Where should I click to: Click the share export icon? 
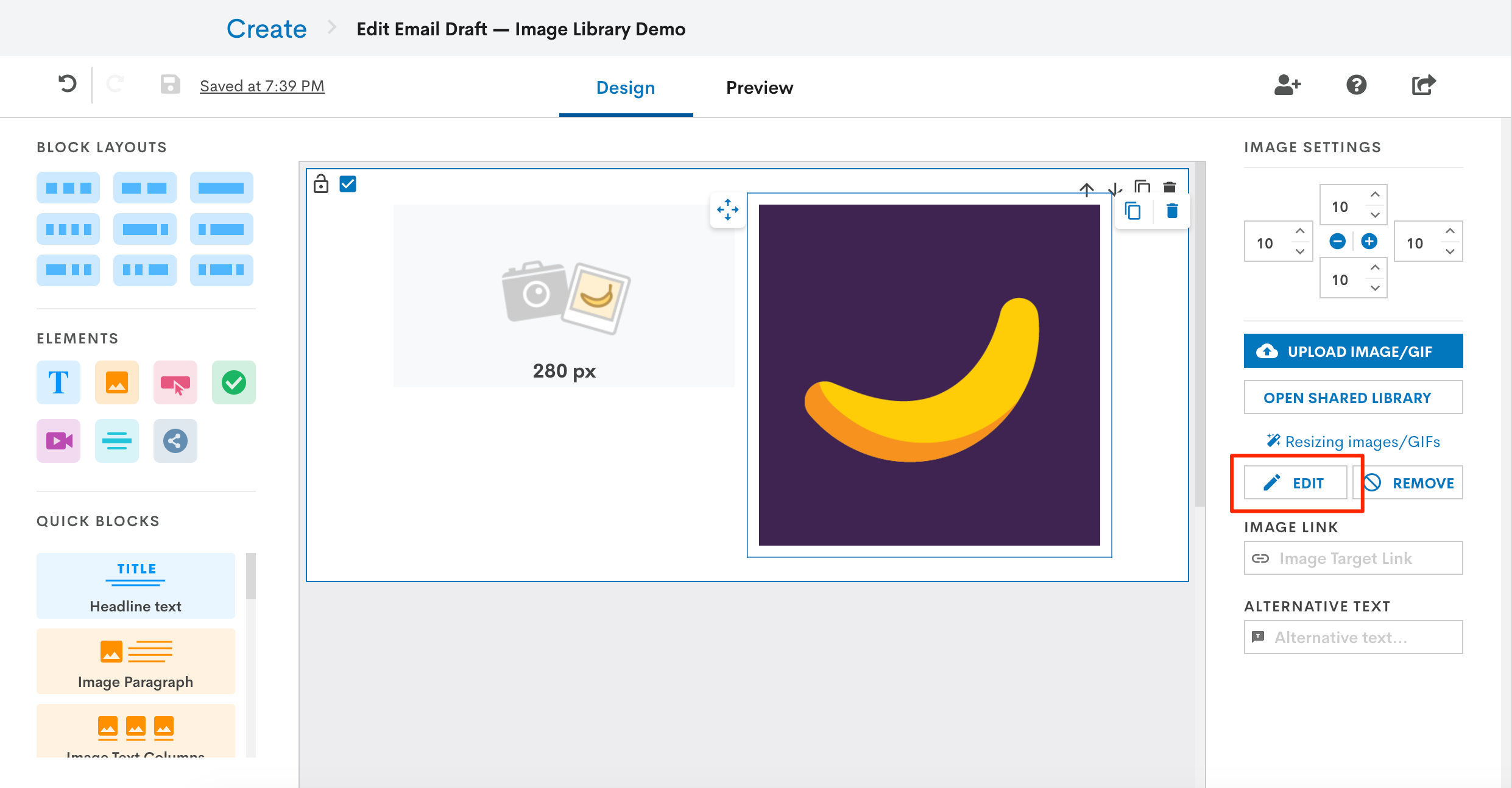(x=1424, y=85)
